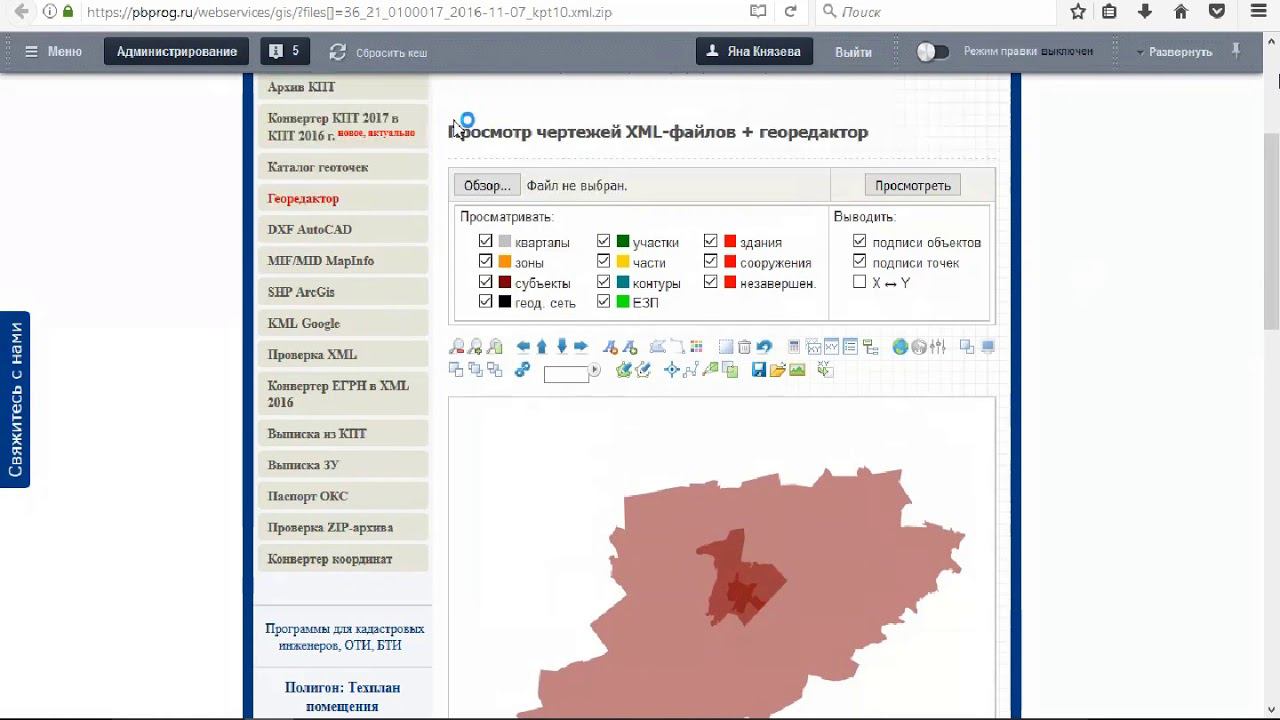Expand the Развернуть dropdown

[1175, 51]
